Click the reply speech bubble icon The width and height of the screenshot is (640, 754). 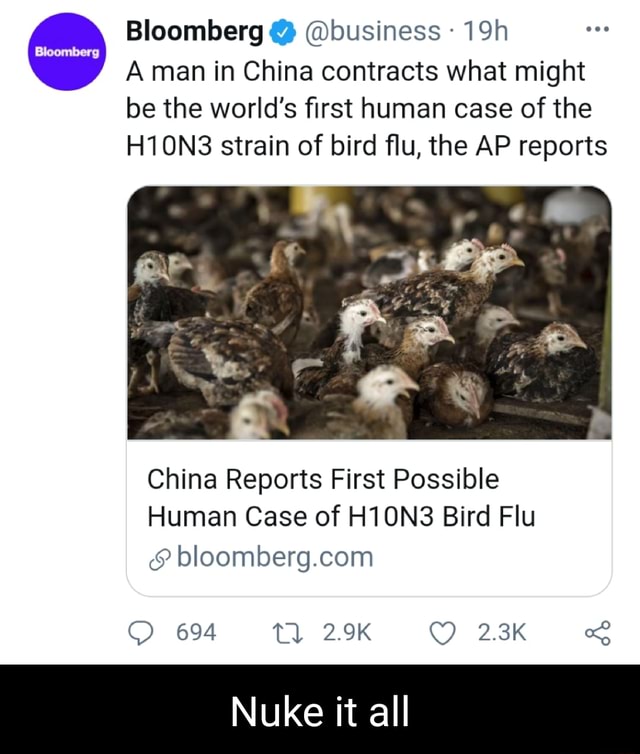click(x=140, y=633)
